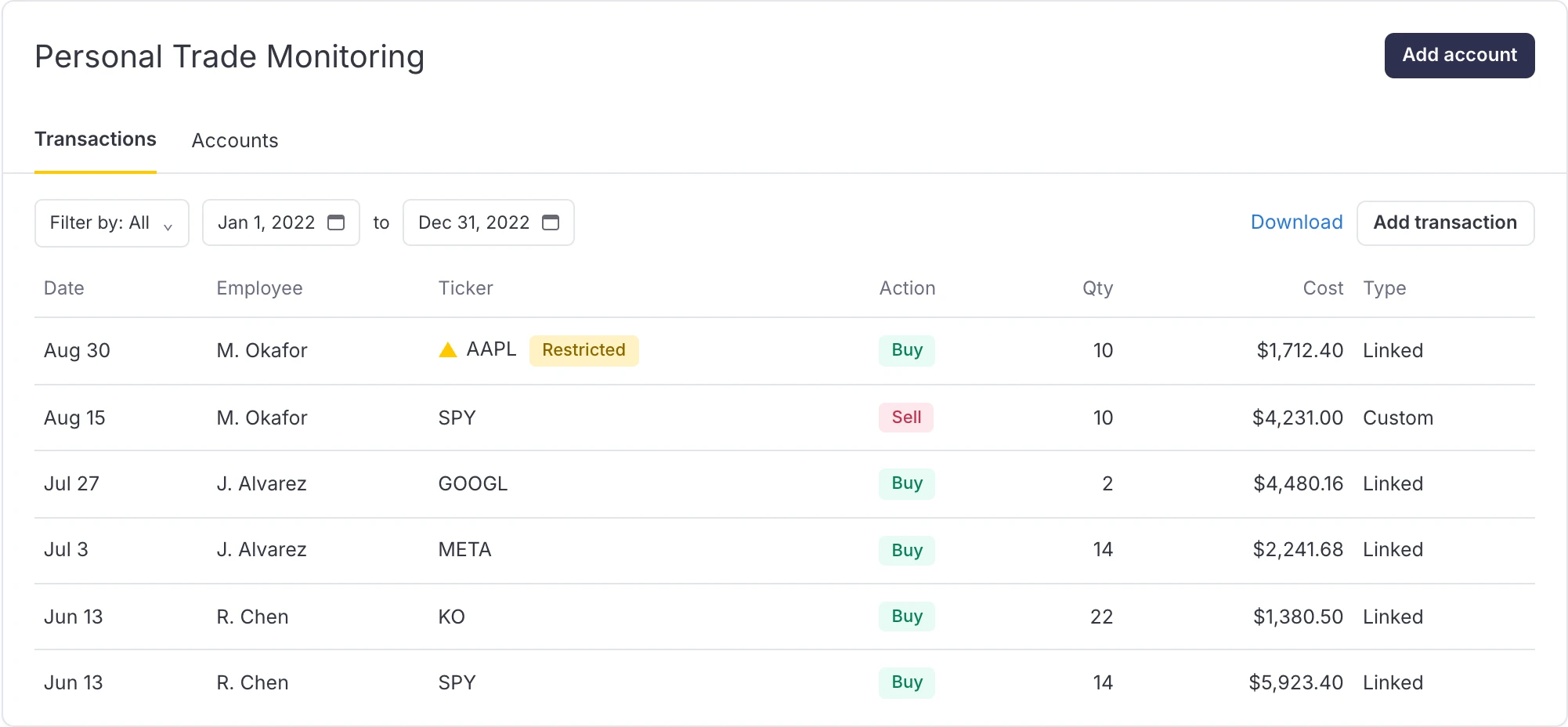Click the Jul 3 date cell
This screenshot has width=1568, height=727.
click(x=66, y=549)
